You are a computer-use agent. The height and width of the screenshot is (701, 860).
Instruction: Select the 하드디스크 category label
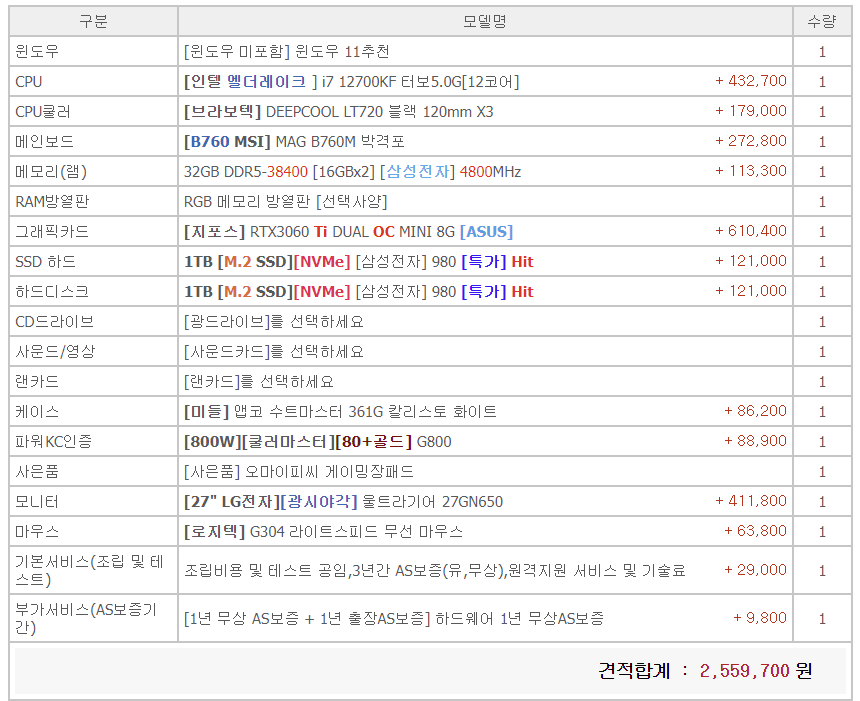click(52, 292)
